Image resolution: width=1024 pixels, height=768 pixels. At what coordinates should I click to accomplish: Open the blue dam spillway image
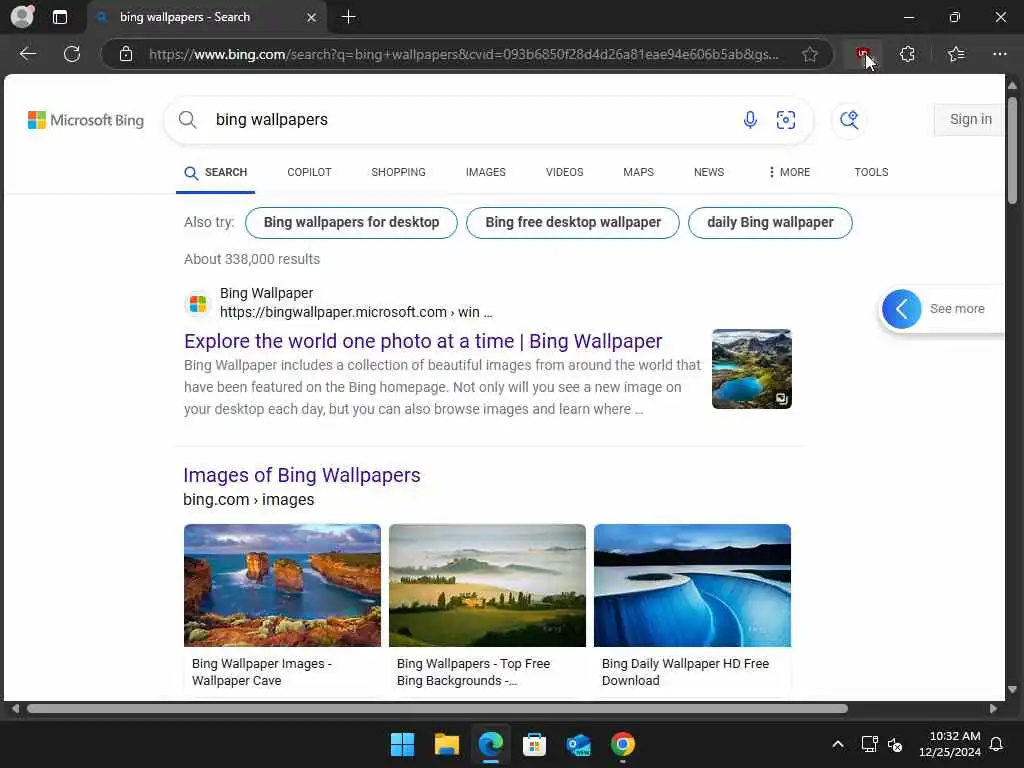(692, 585)
